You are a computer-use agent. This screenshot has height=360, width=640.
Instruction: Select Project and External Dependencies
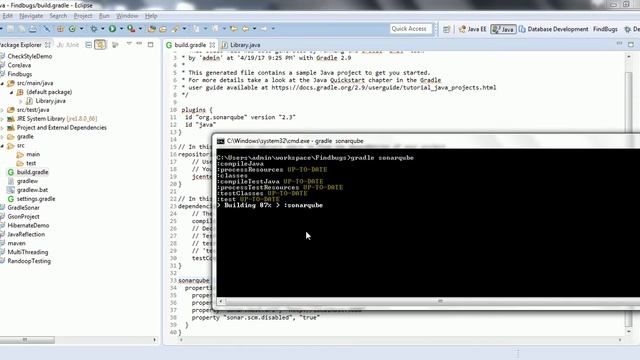click(61, 128)
